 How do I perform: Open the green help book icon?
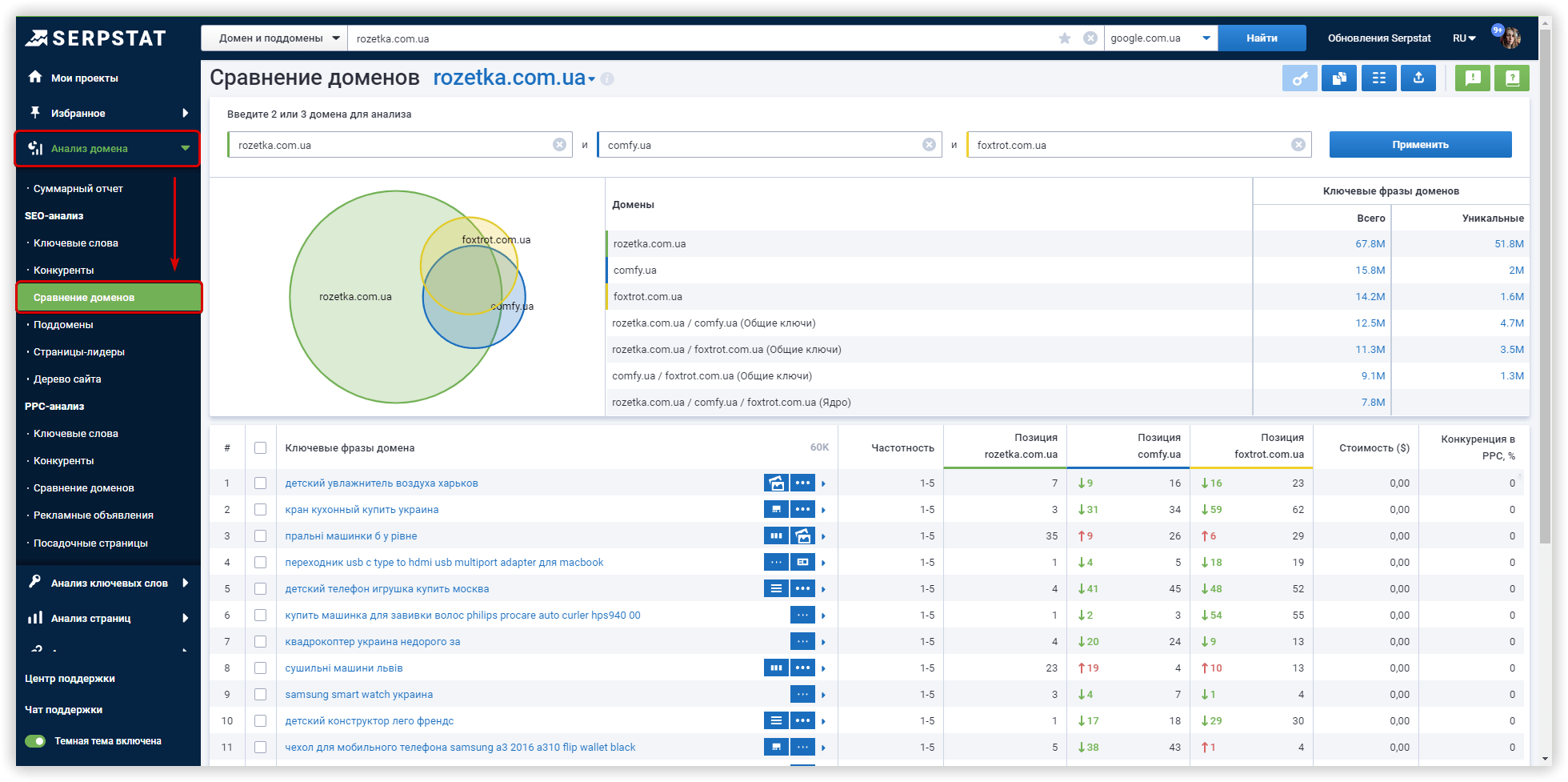pyautogui.click(x=1512, y=78)
